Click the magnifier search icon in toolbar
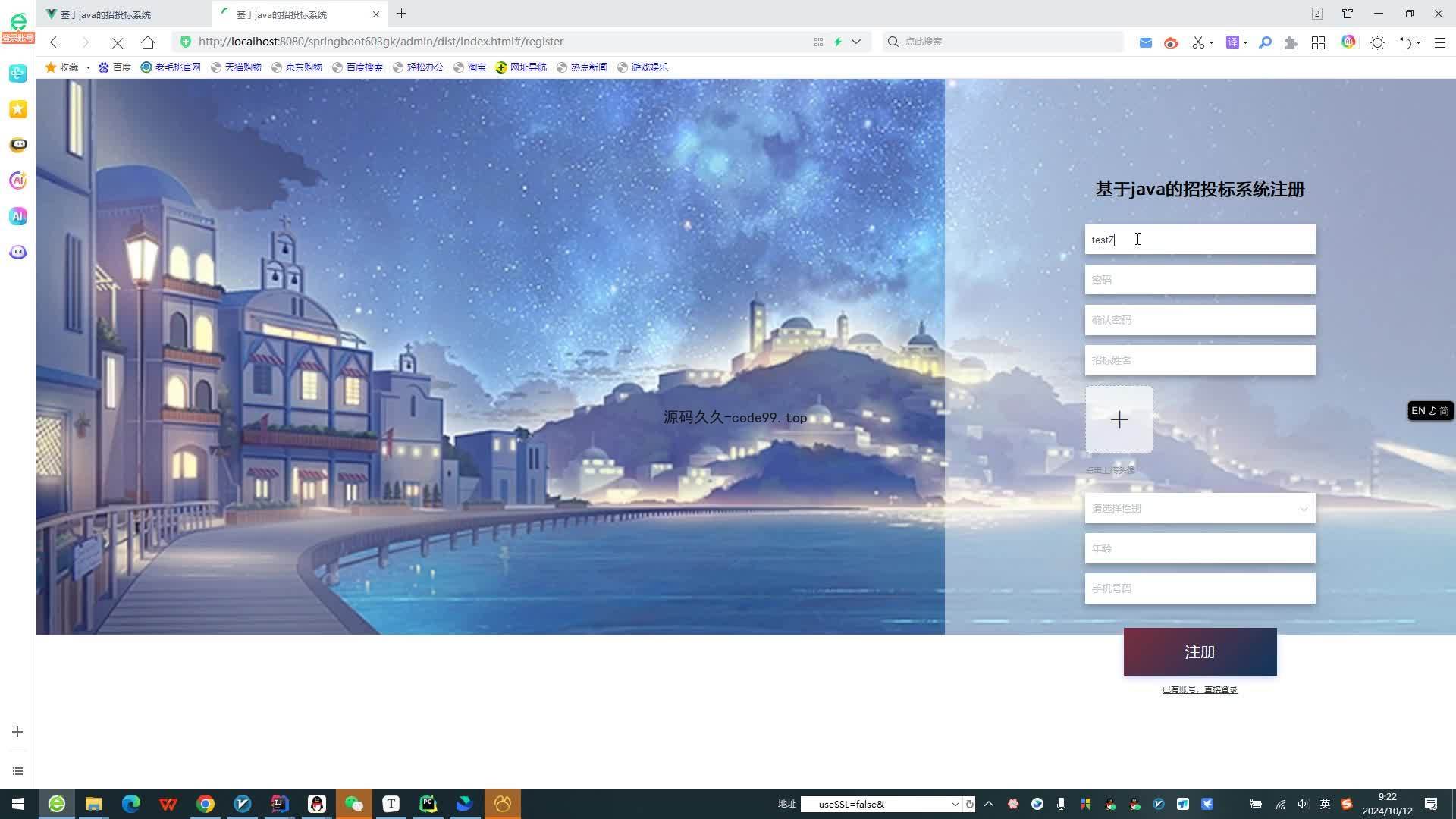1456x819 pixels. [x=1265, y=42]
